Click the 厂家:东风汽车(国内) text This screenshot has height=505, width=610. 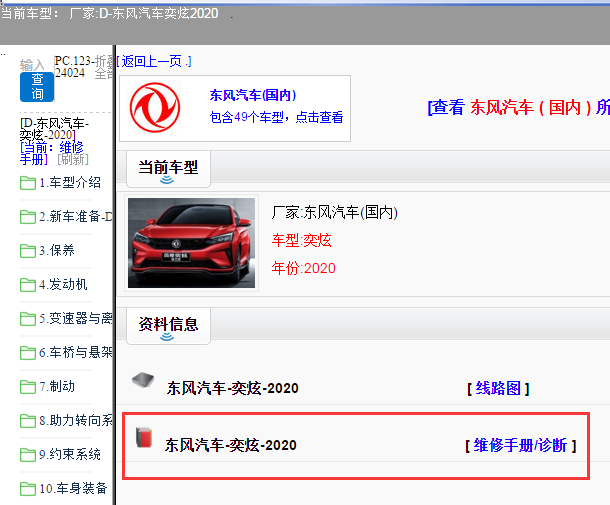tap(335, 212)
